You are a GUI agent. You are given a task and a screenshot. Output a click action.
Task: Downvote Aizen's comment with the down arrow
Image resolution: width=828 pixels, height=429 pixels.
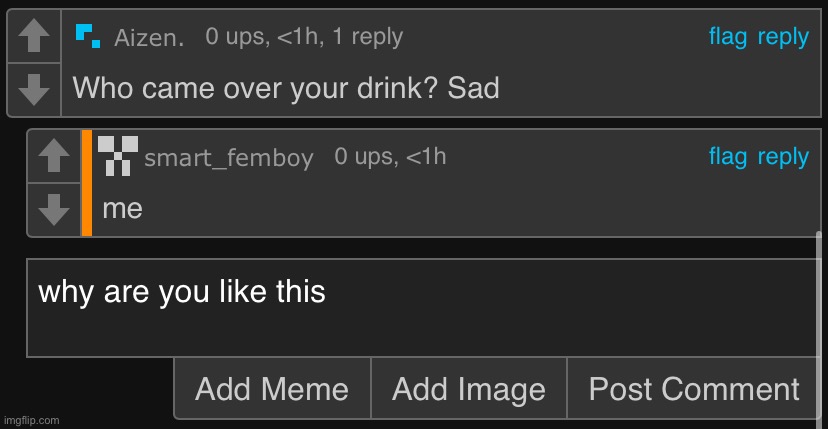click(34, 89)
